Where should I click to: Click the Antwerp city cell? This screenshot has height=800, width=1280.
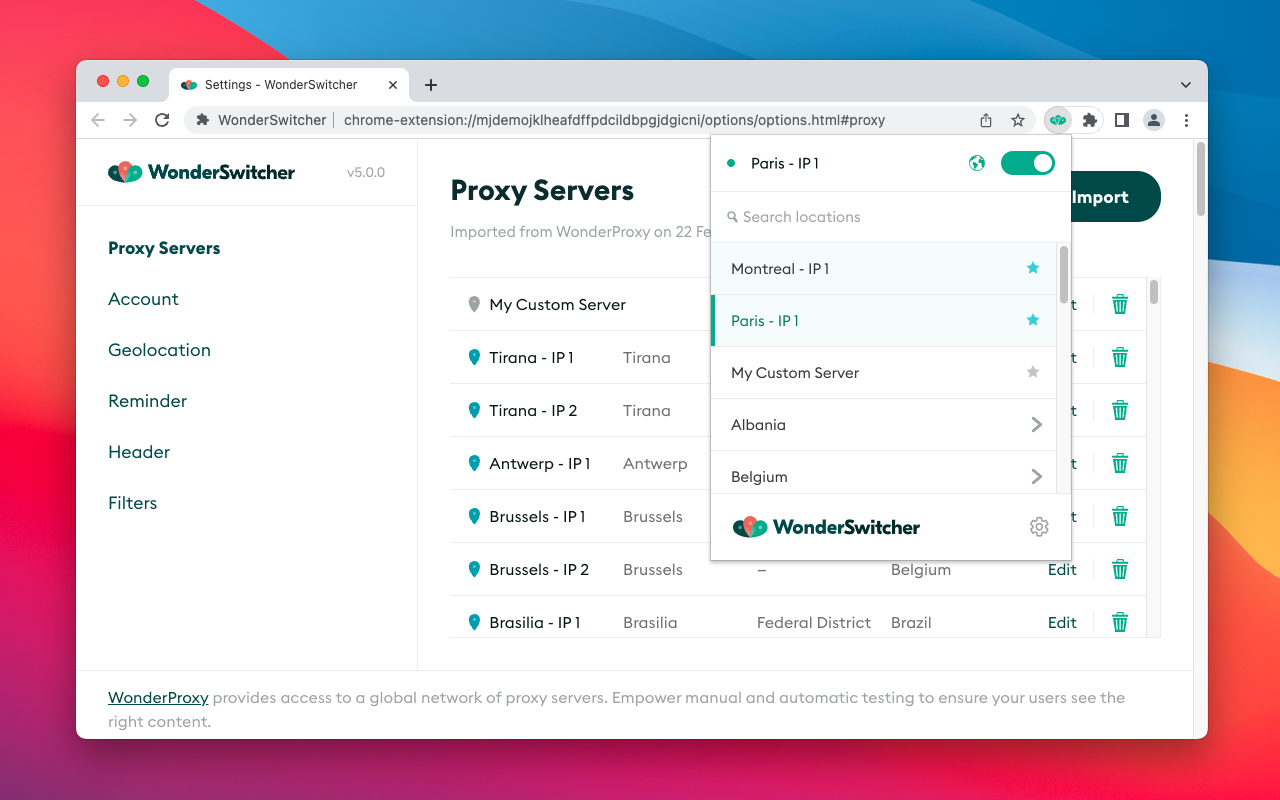click(655, 463)
